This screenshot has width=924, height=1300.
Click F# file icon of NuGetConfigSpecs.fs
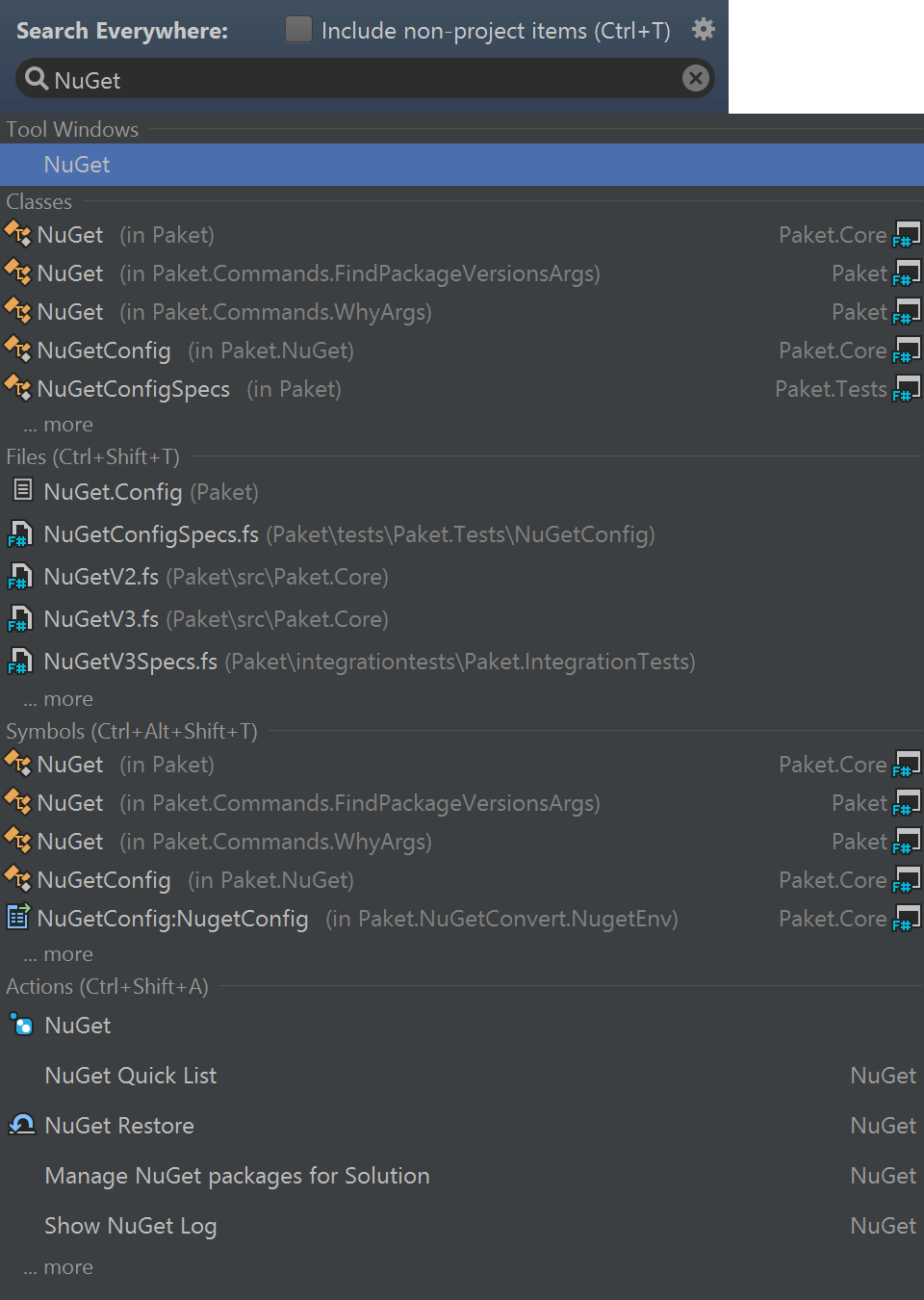[19, 533]
